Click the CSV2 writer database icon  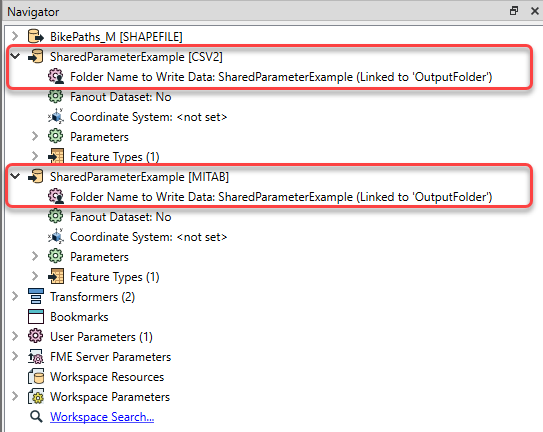(36, 56)
